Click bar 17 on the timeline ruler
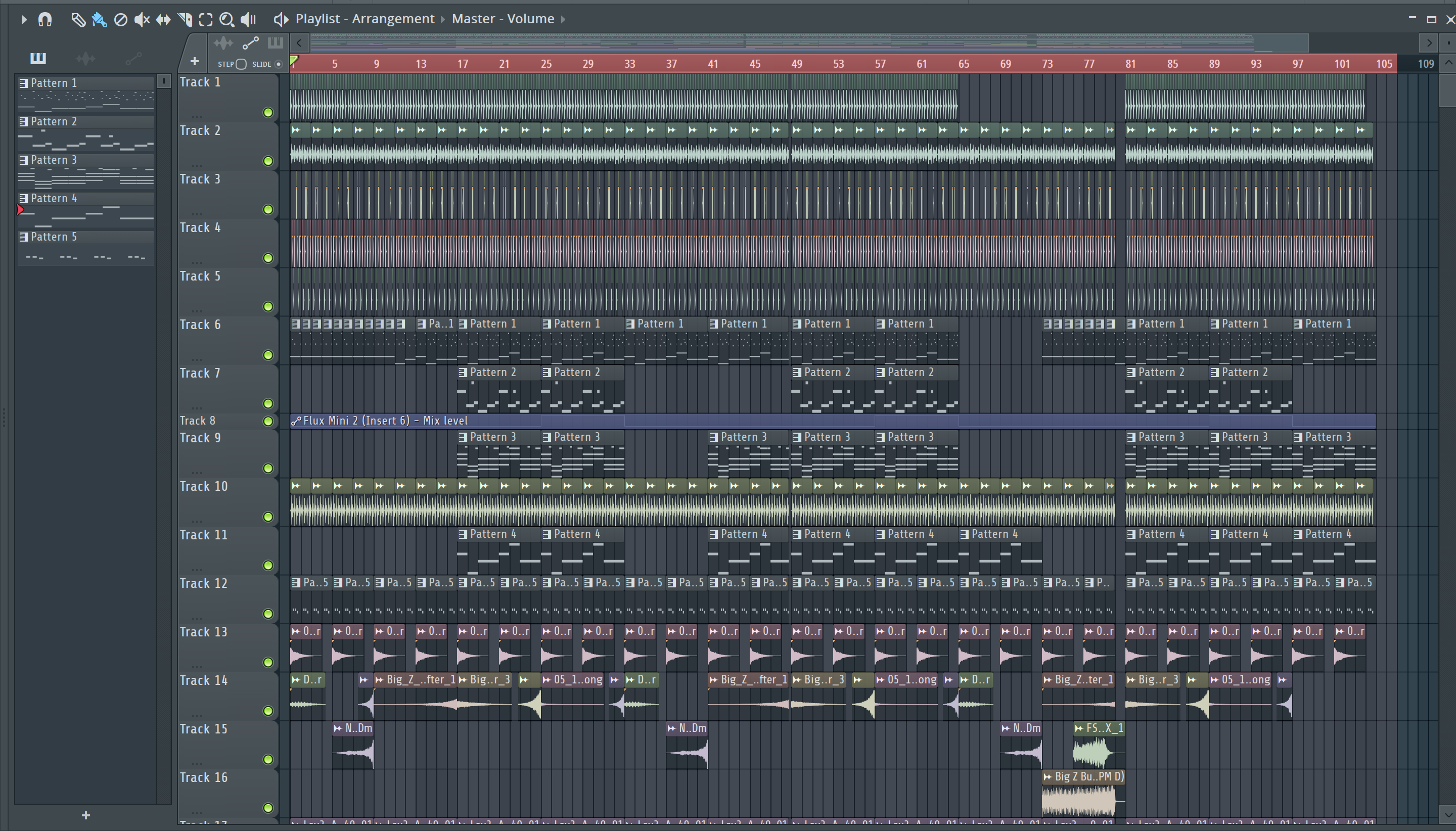Image resolution: width=1456 pixels, height=831 pixels. coord(462,64)
